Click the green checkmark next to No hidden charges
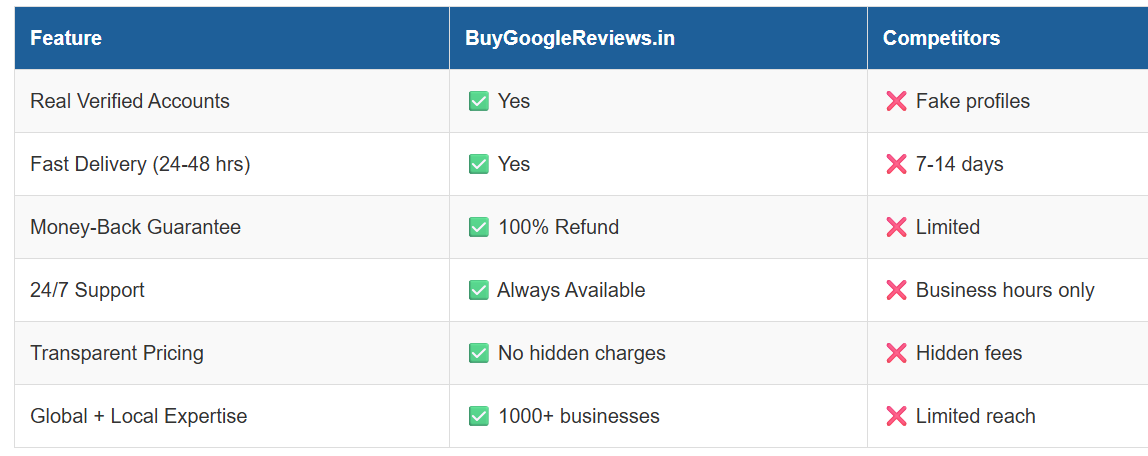 (x=479, y=353)
